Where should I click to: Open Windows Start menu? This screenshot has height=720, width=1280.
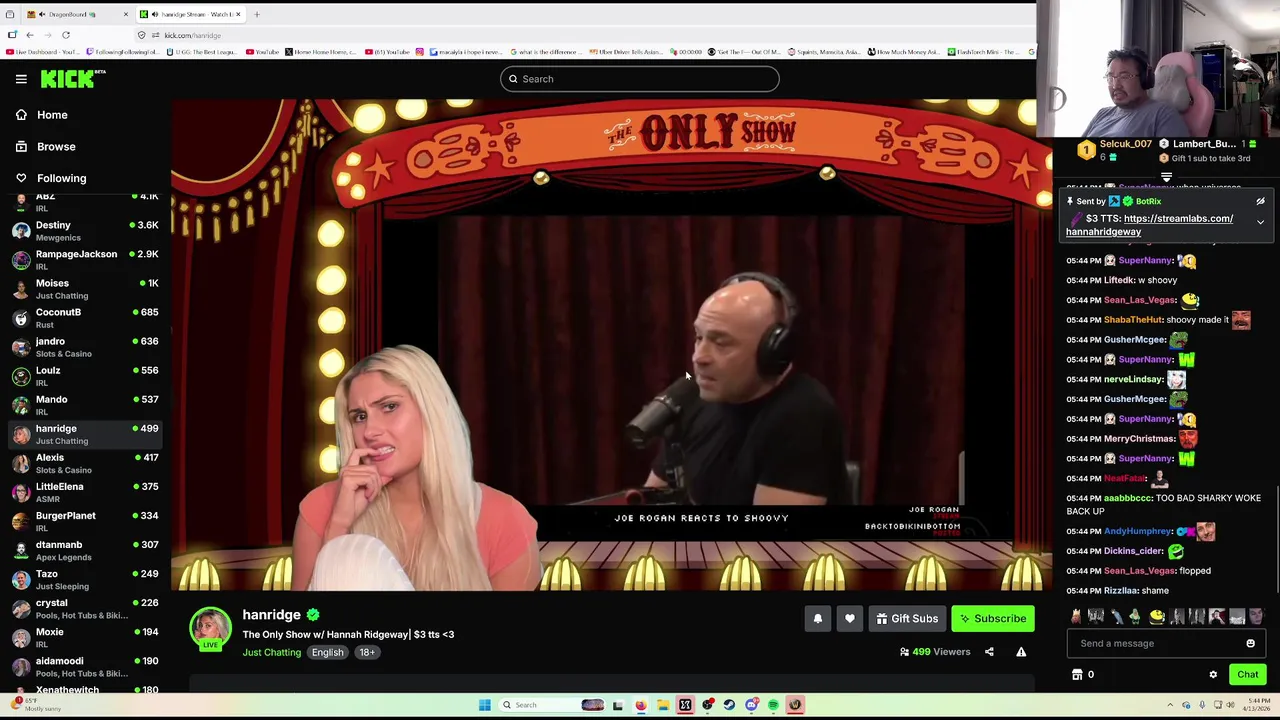(484, 705)
